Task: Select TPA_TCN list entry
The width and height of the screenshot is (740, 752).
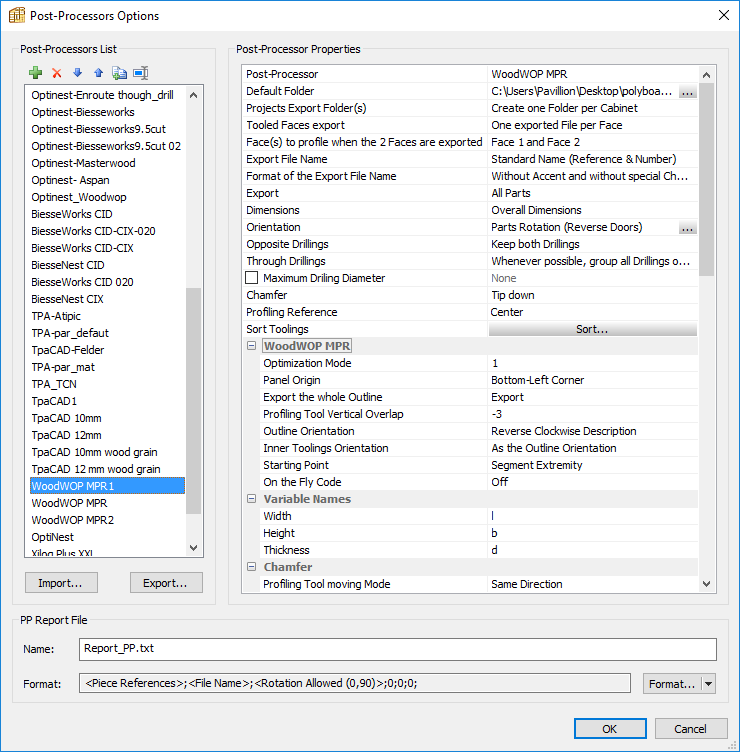Action: 54,384
